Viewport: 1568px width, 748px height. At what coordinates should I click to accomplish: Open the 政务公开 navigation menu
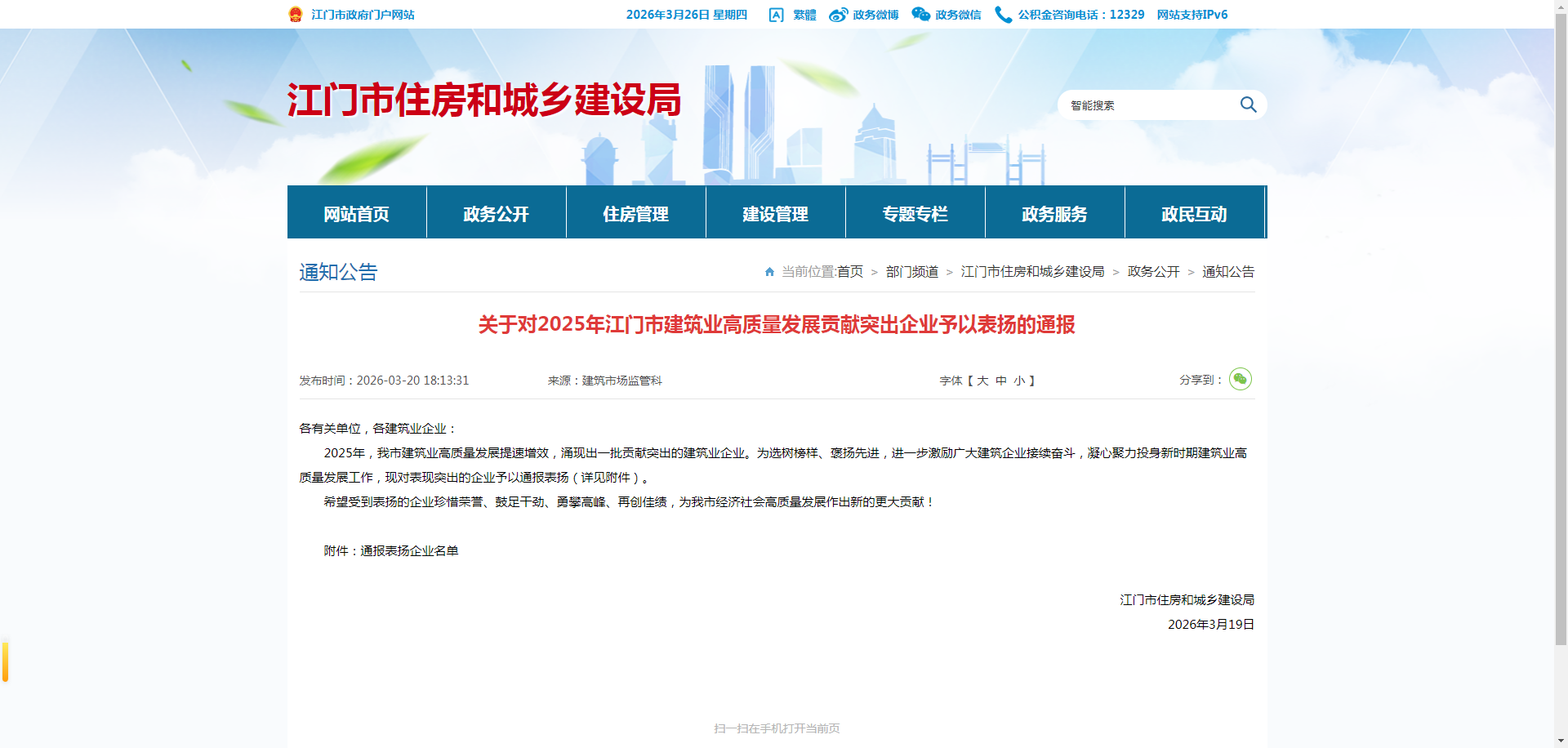tap(496, 213)
